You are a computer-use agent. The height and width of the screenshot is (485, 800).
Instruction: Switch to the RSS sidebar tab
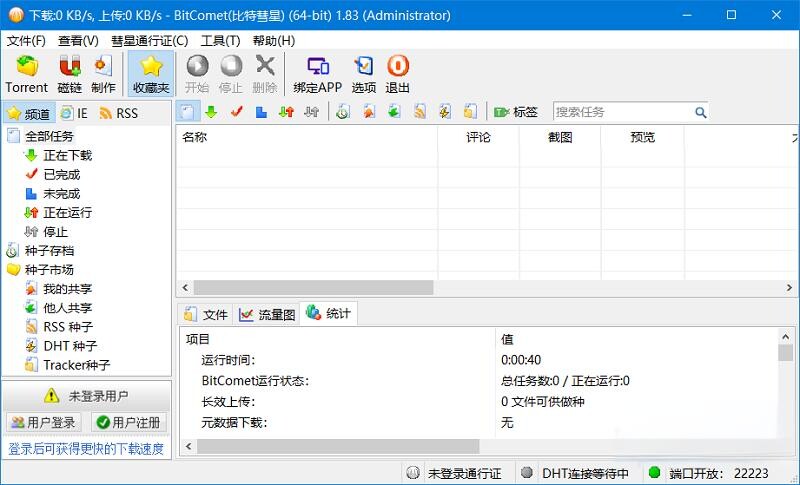pos(118,113)
